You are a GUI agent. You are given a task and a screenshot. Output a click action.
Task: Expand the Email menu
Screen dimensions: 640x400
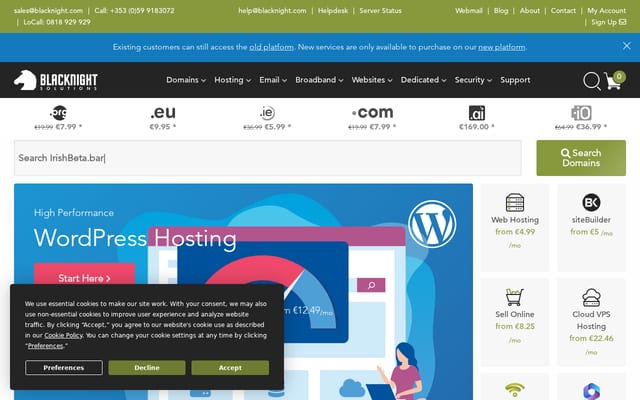point(273,80)
